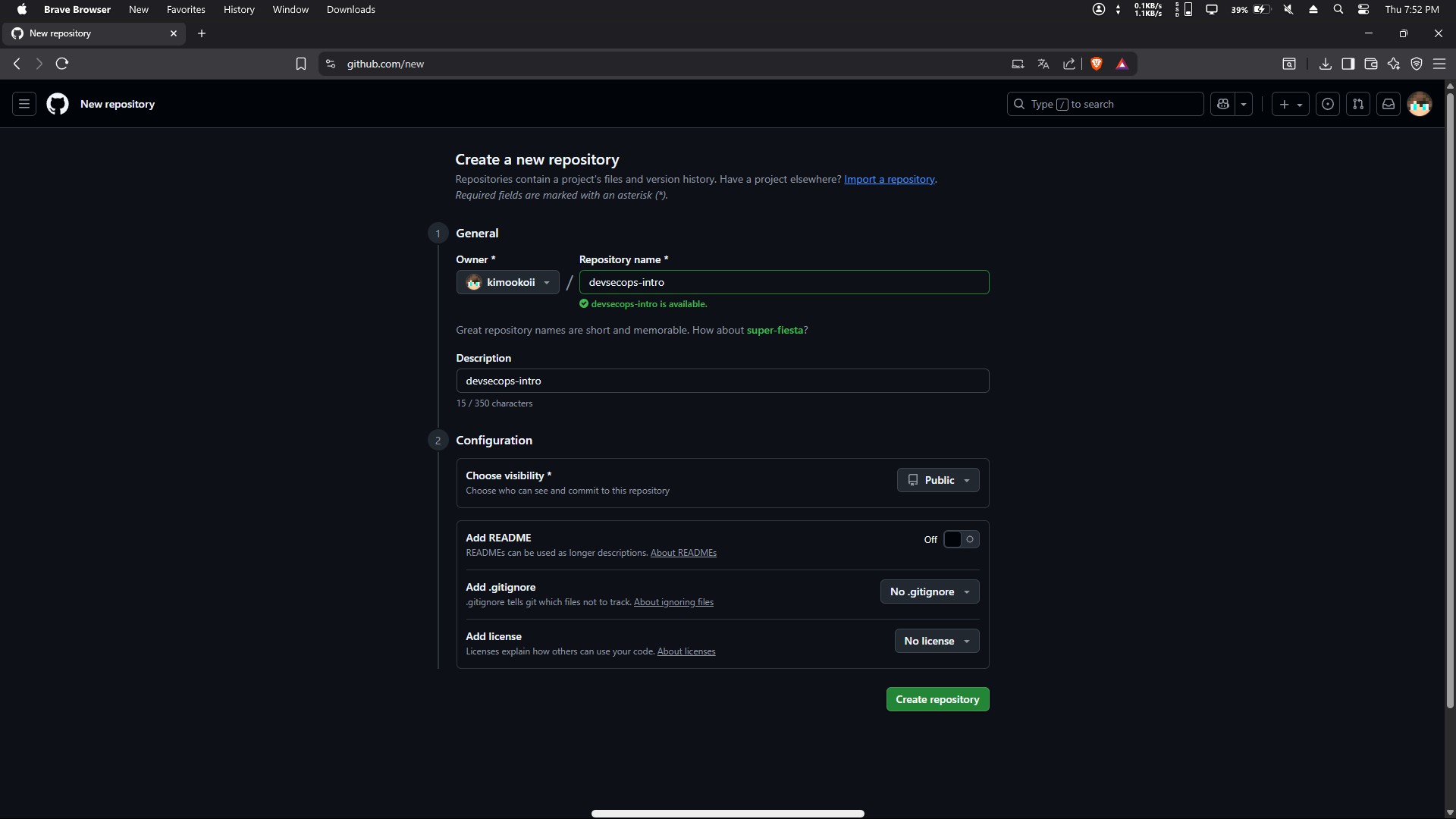Image resolution: width=1456 pixels, height=819 pixels.
Task: Open the Issues icon in header
Action: click(1328, 104)
